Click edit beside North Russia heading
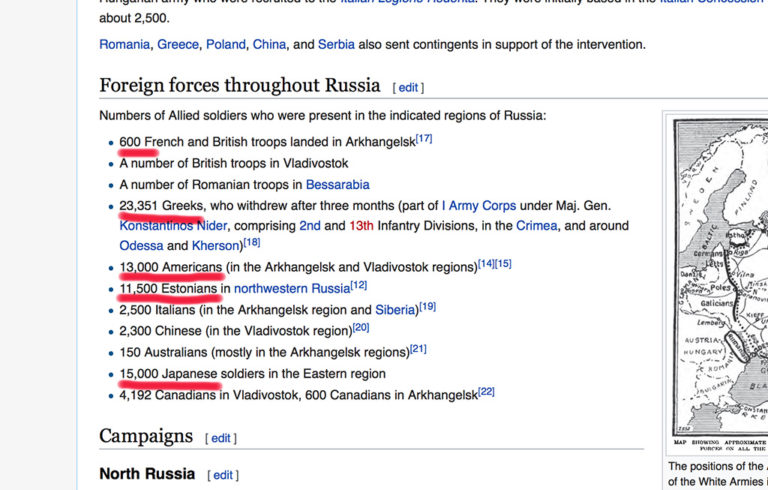Viewport: 768px width, 490px height. (222, 475)
